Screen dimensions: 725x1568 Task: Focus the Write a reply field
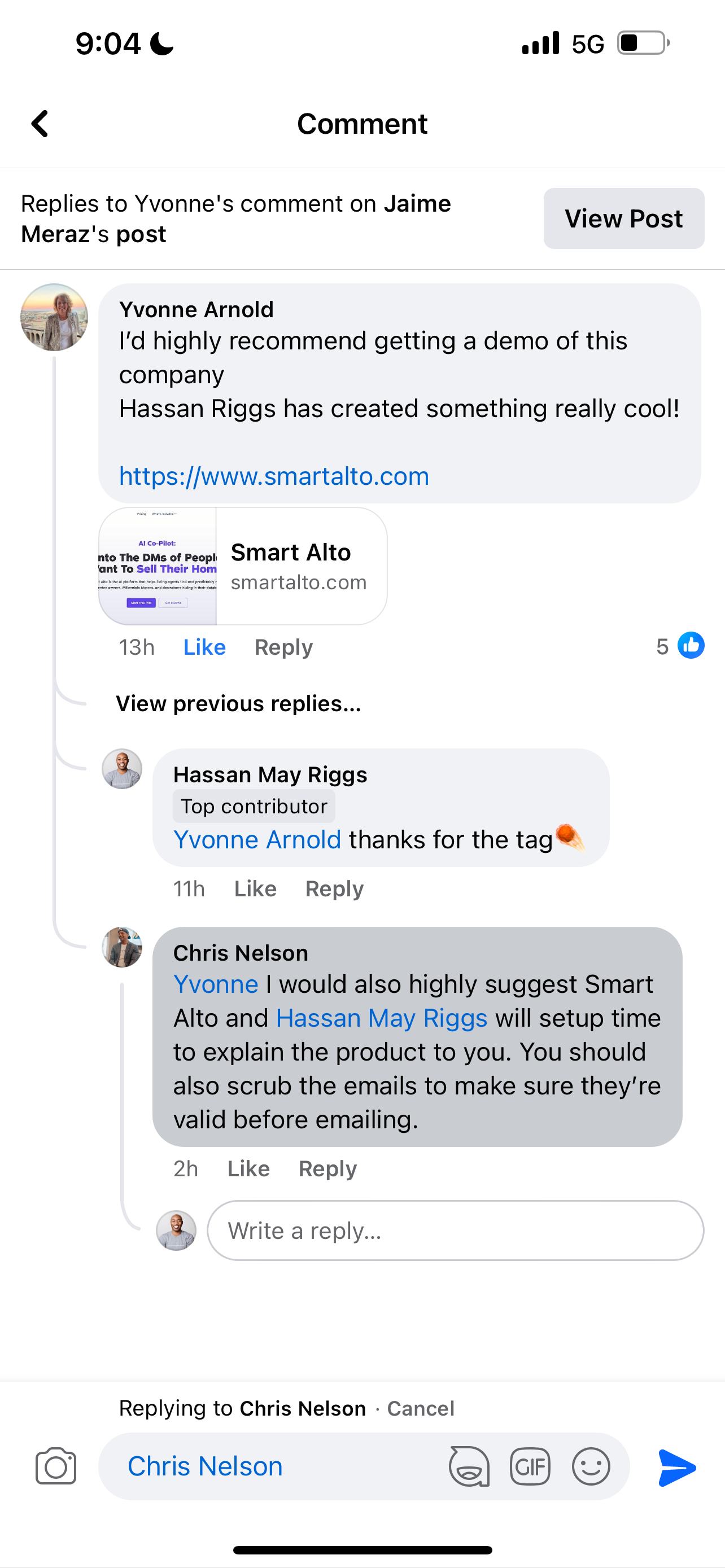pyautogui.click(x=455, y=1231)
